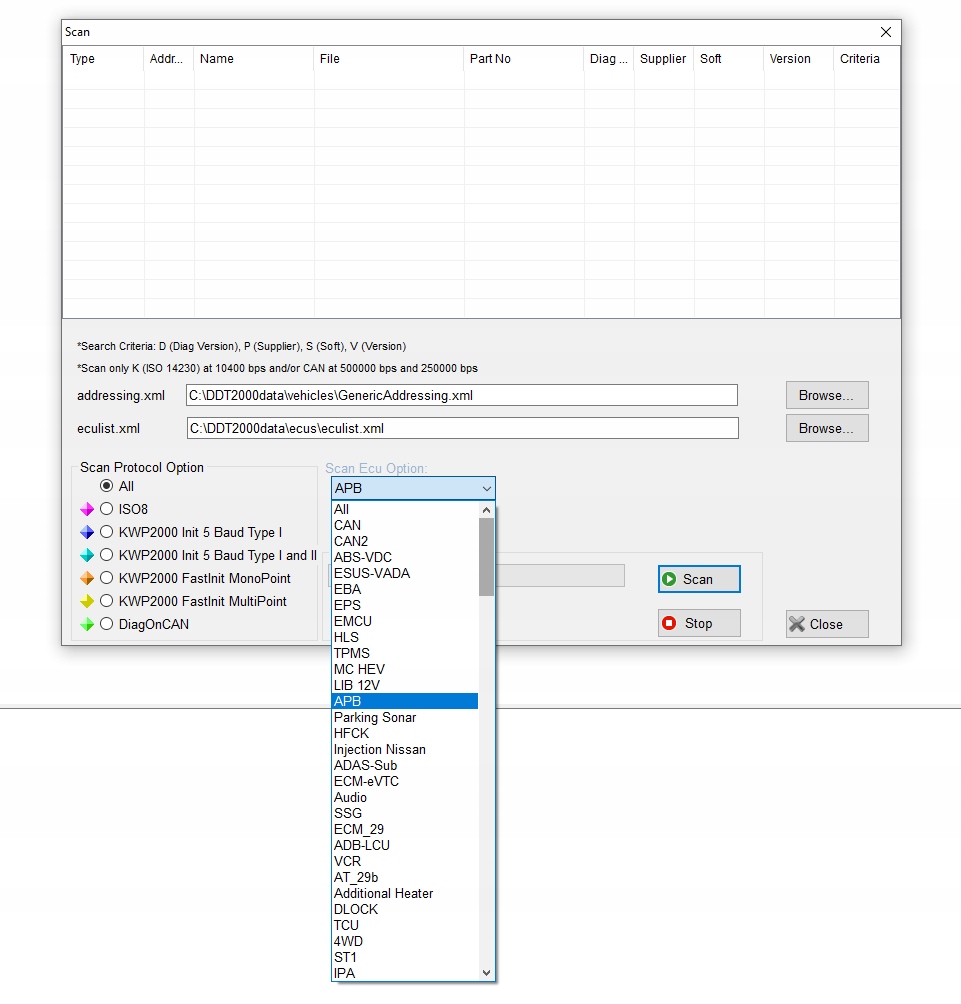
Task: Pick CAN2 in the ECU list
Action: [x=405, y=542]
